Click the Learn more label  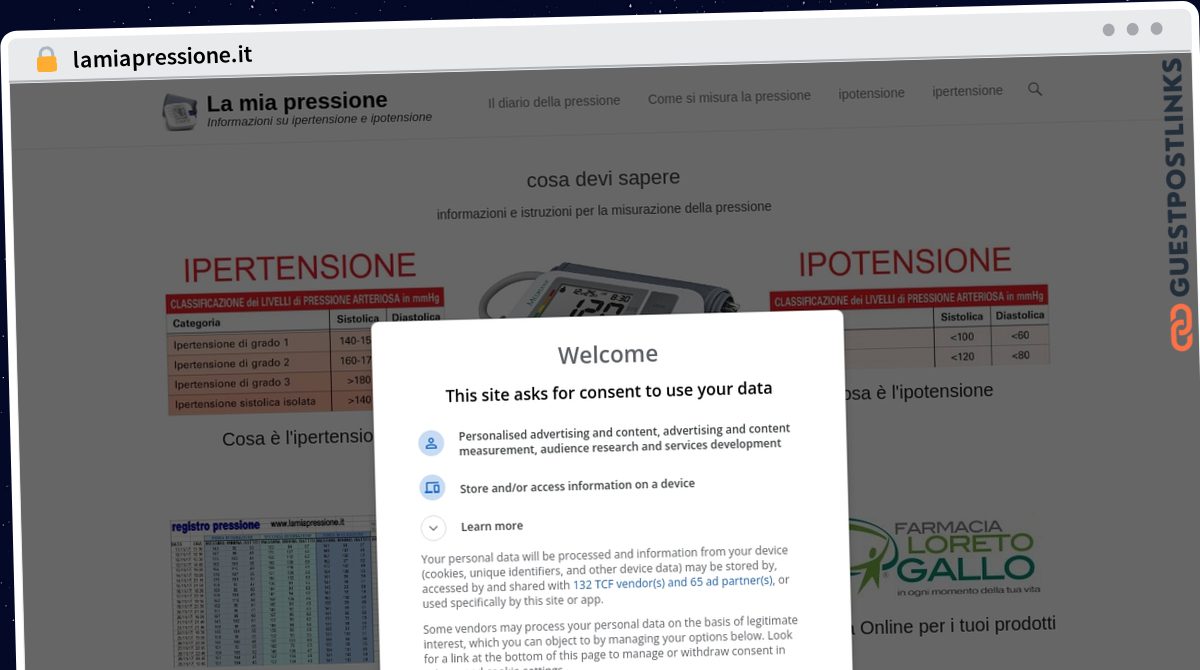[x=492, y=526]
